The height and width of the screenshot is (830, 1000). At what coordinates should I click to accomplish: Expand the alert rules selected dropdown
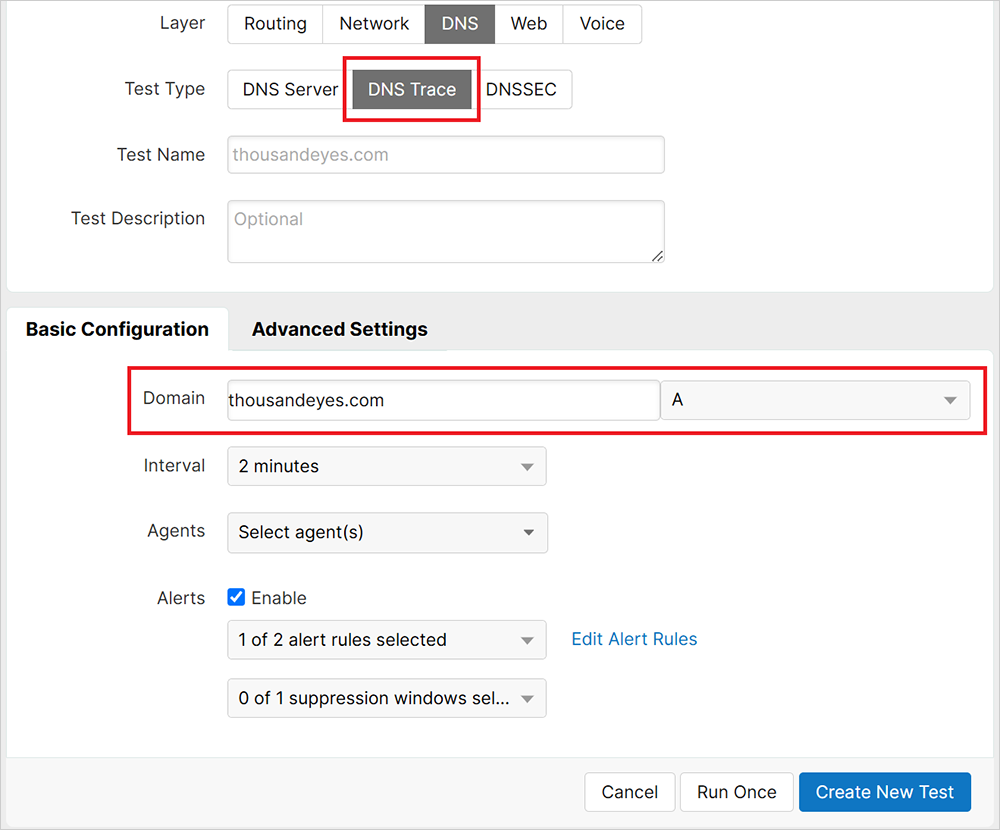click(x=386, y=640)
